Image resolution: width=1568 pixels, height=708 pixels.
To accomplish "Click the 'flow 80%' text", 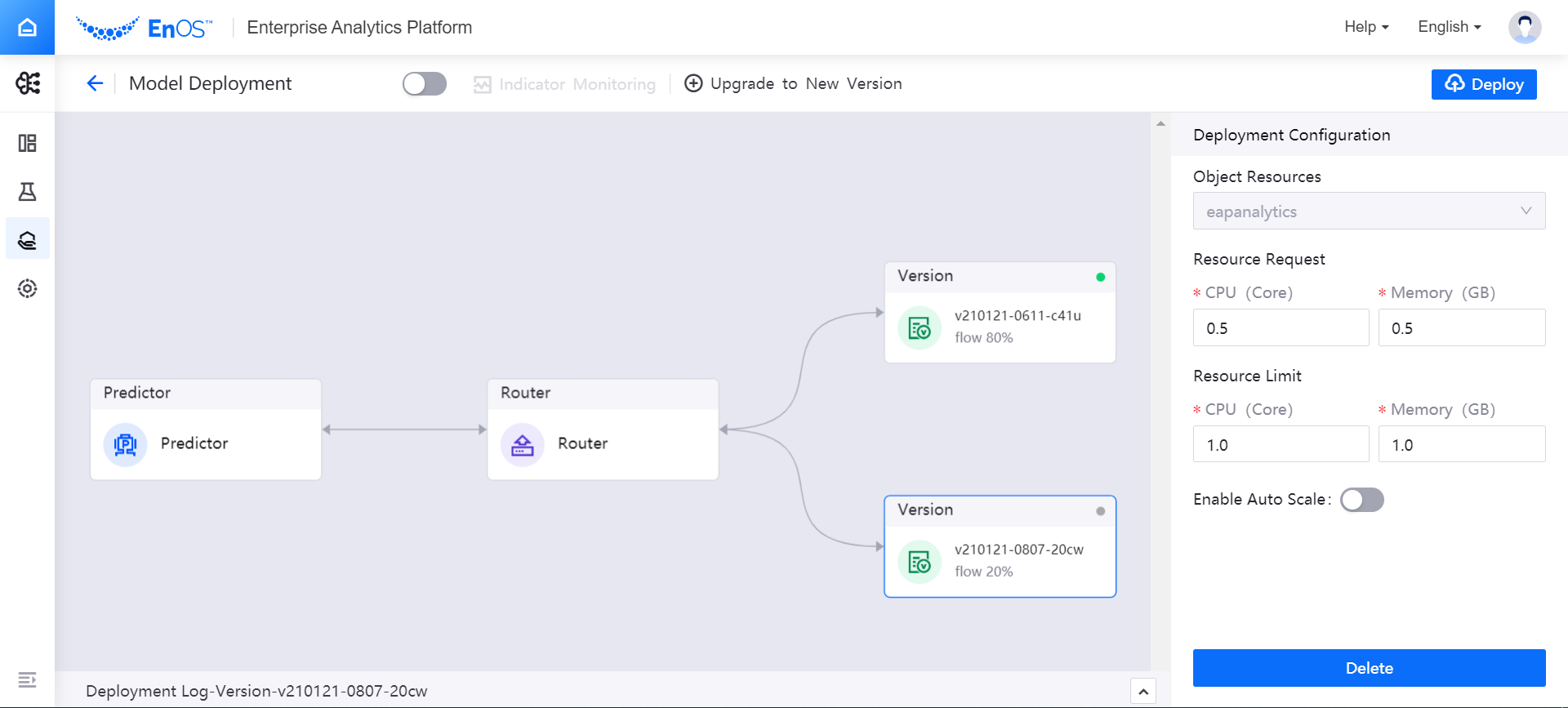I will (x=983, y=338).
